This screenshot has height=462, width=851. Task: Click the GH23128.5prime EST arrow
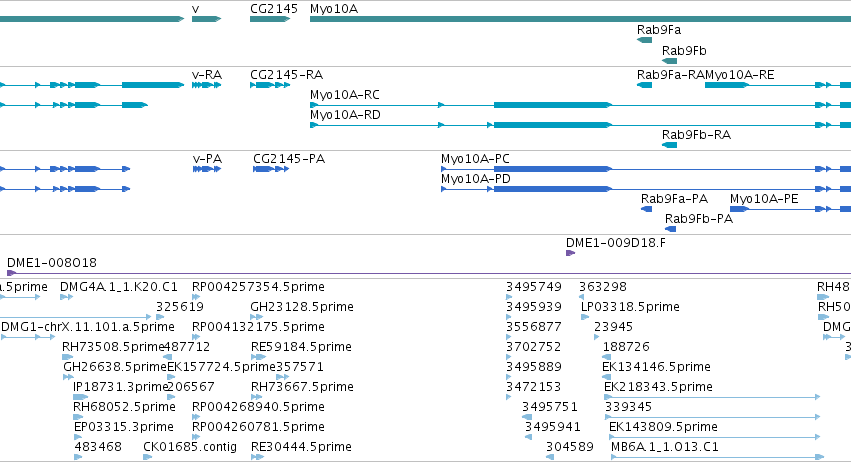coord(257,317)
